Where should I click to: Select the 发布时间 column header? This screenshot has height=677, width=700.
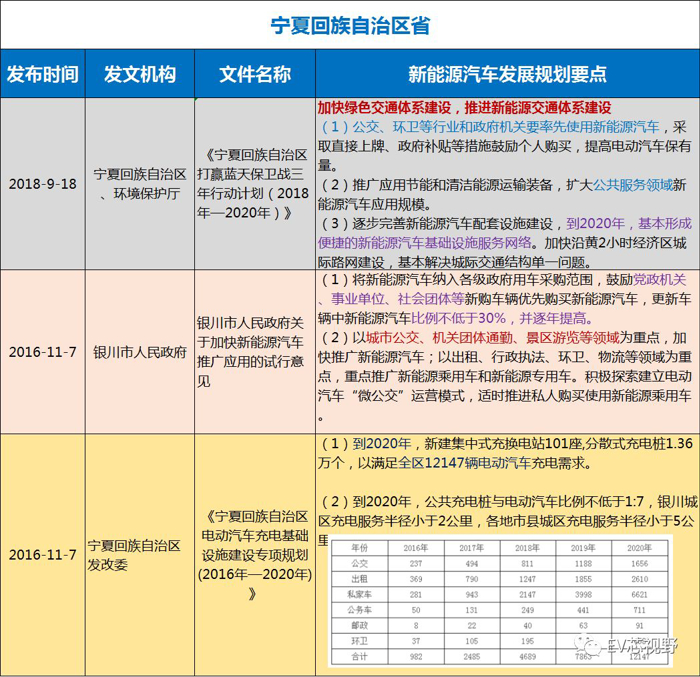coord(42,74)
